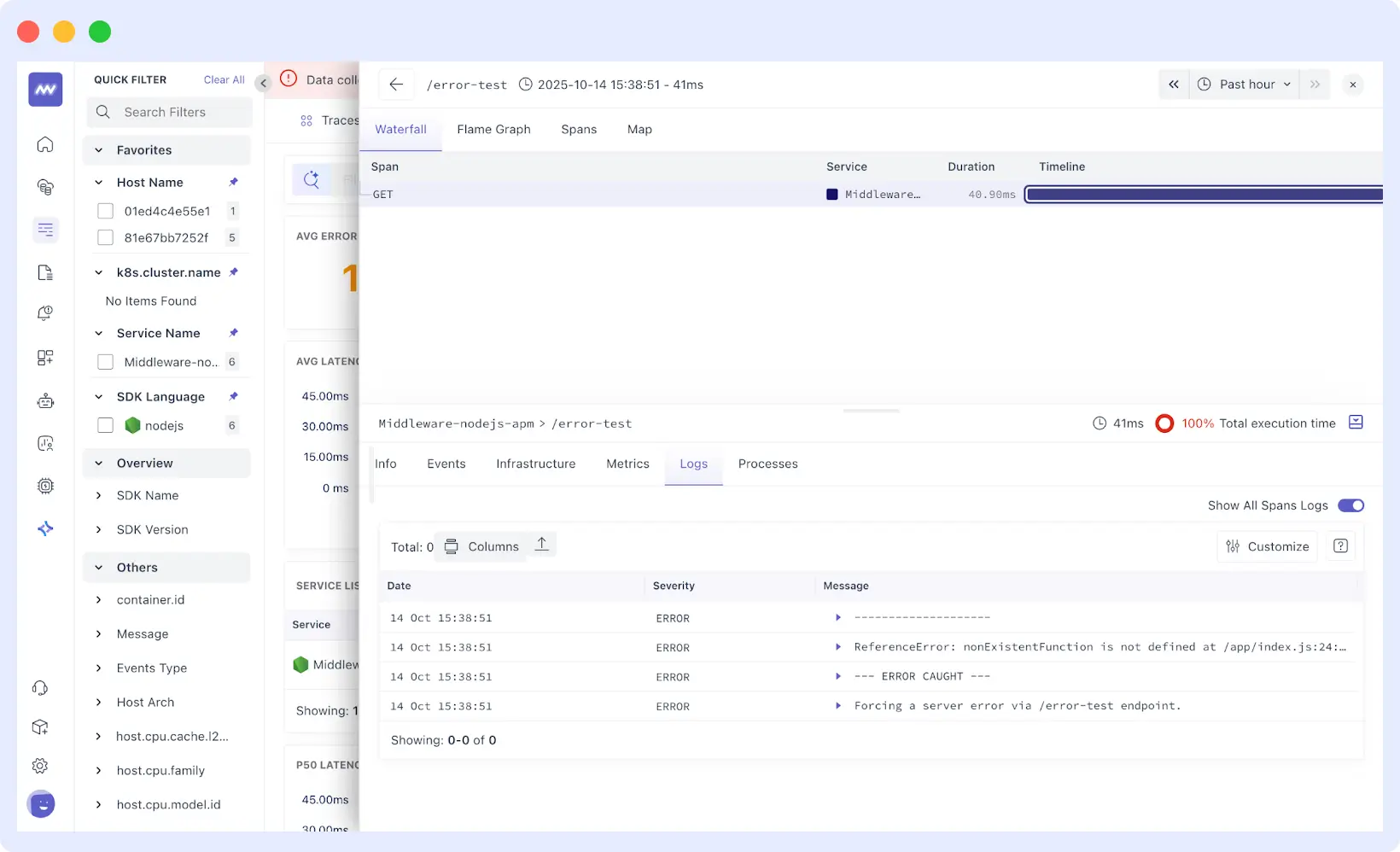Open the Alerts bell icon in sidebar
Screen dimensions: 1400x852
tap(44, 313)
